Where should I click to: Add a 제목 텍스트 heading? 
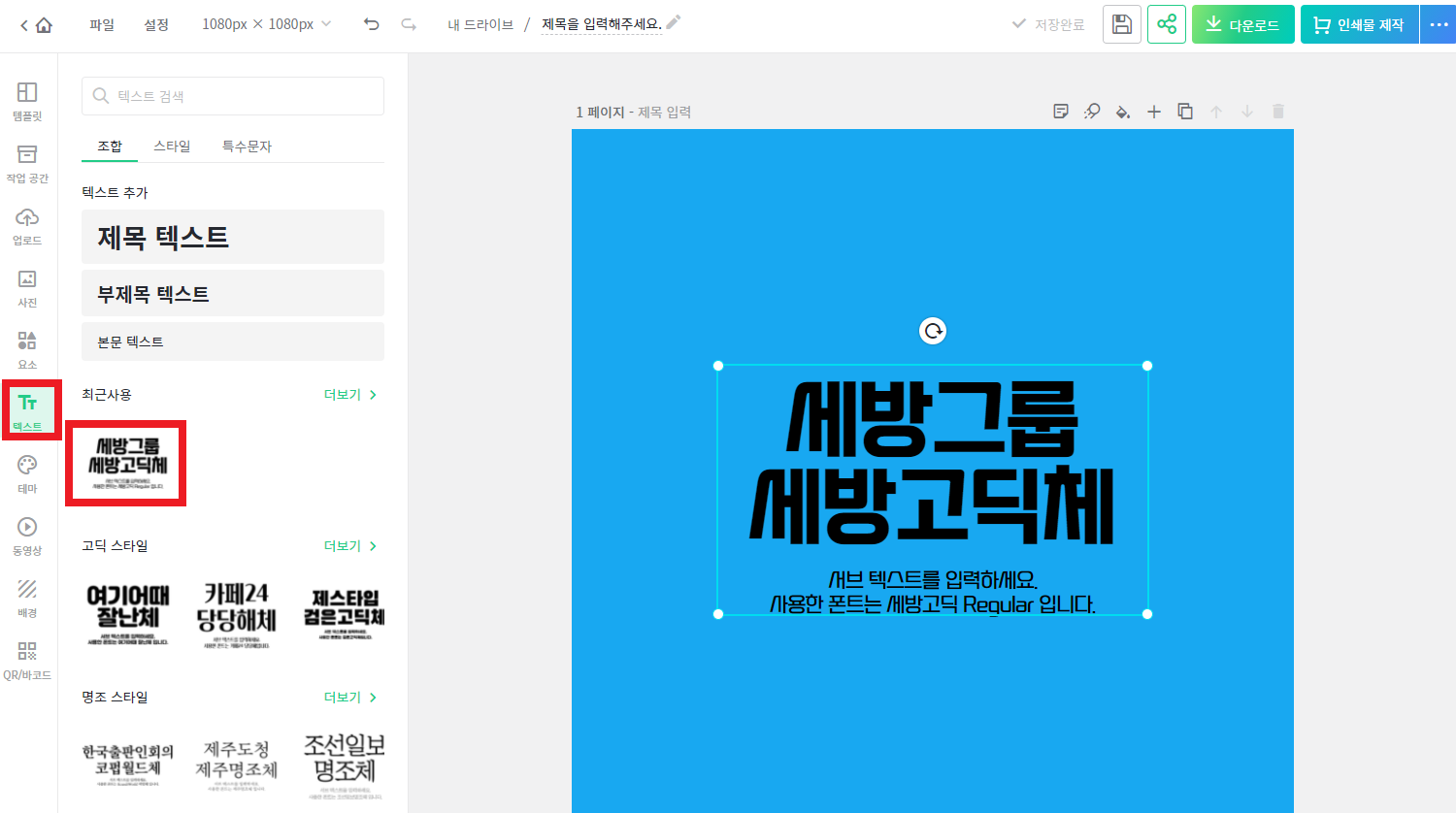233,237
